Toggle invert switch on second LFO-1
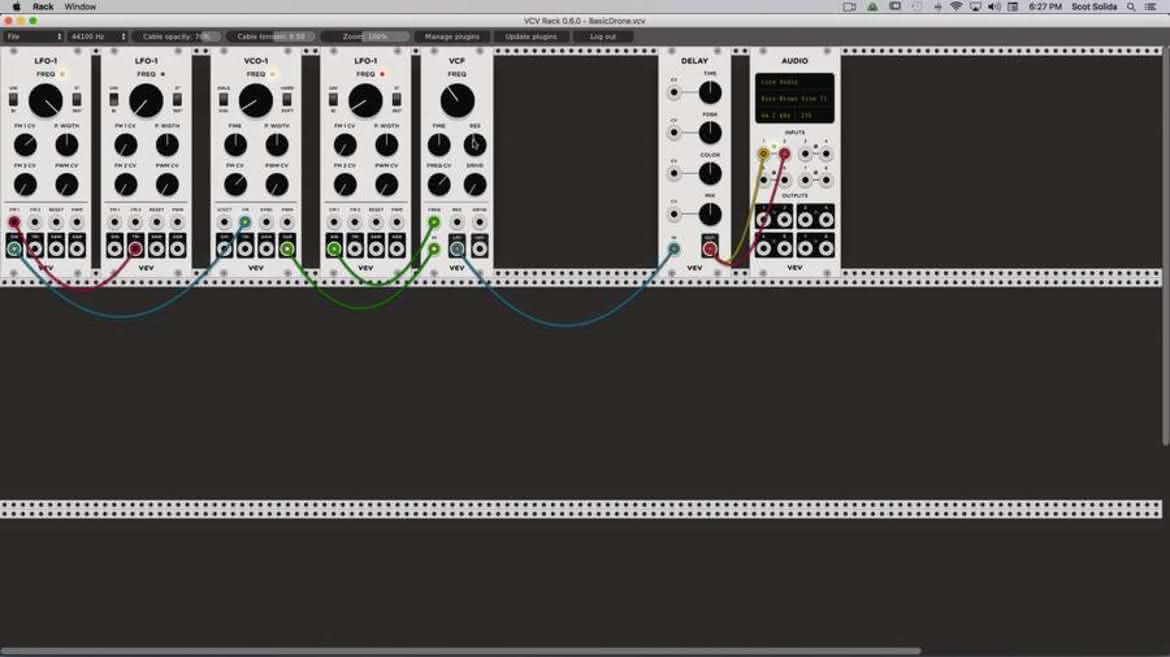 click(x=177, y=99)
